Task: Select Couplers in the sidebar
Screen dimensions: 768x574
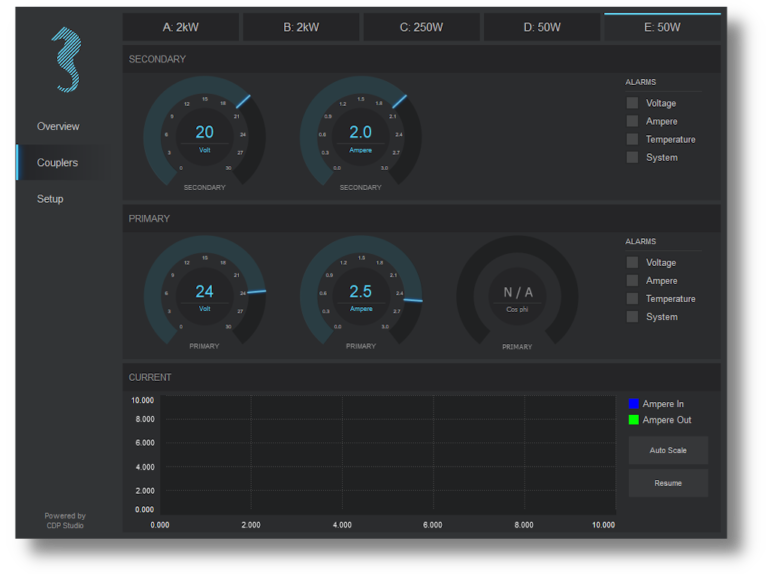Action: [58, 163]
